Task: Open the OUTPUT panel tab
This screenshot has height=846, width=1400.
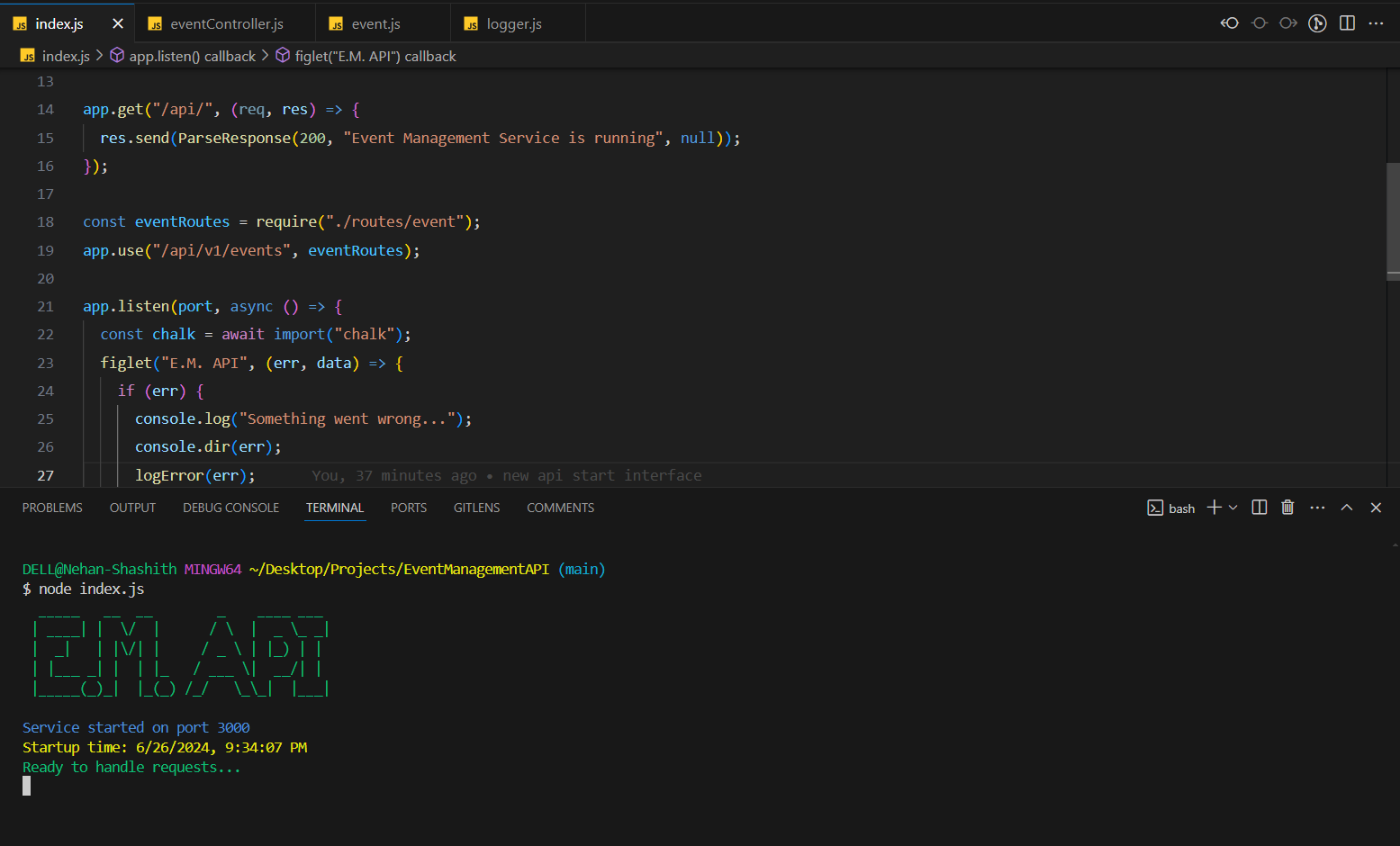Action: pos(132,508)
